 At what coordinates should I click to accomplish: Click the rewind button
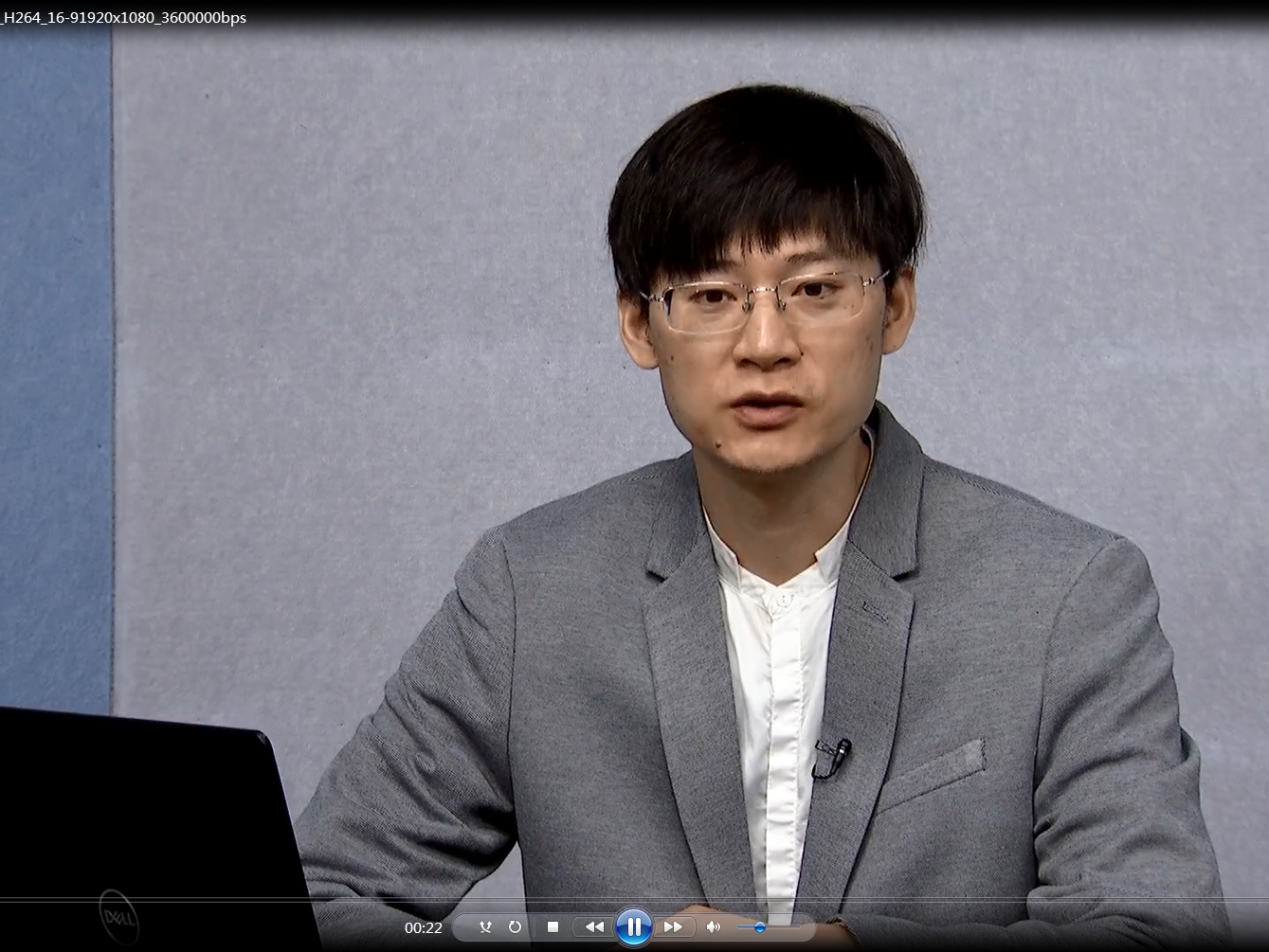coord(594,926)
